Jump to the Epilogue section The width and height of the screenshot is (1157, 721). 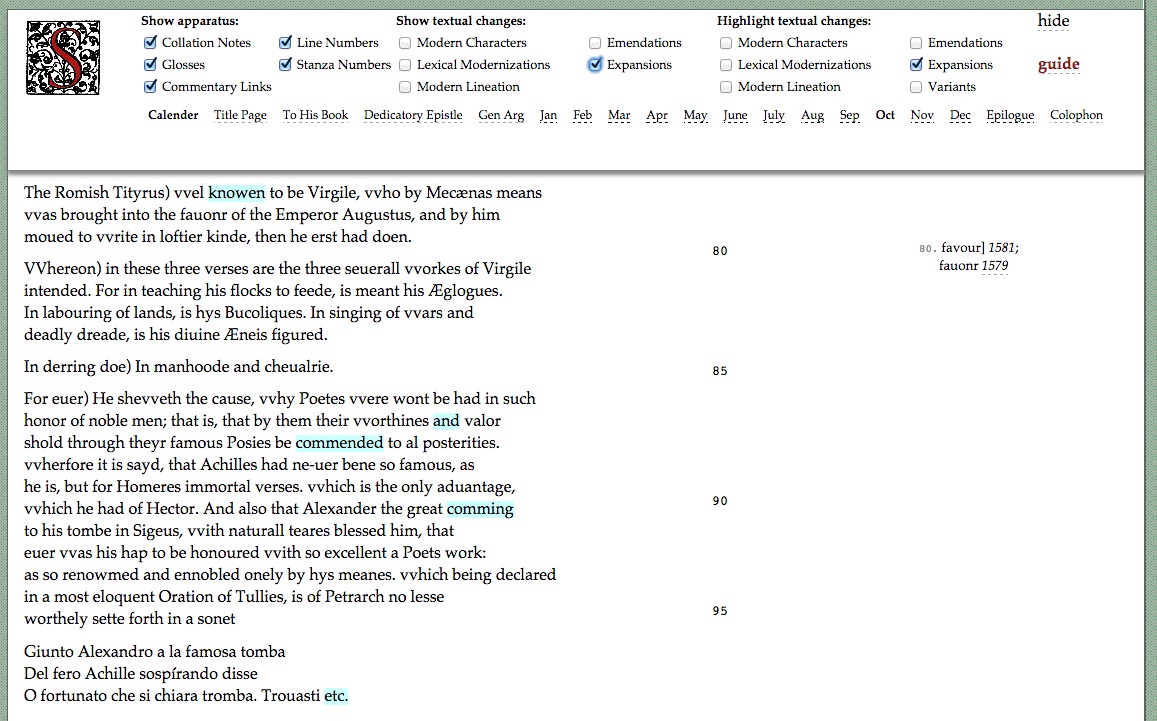click(1010, 115)
